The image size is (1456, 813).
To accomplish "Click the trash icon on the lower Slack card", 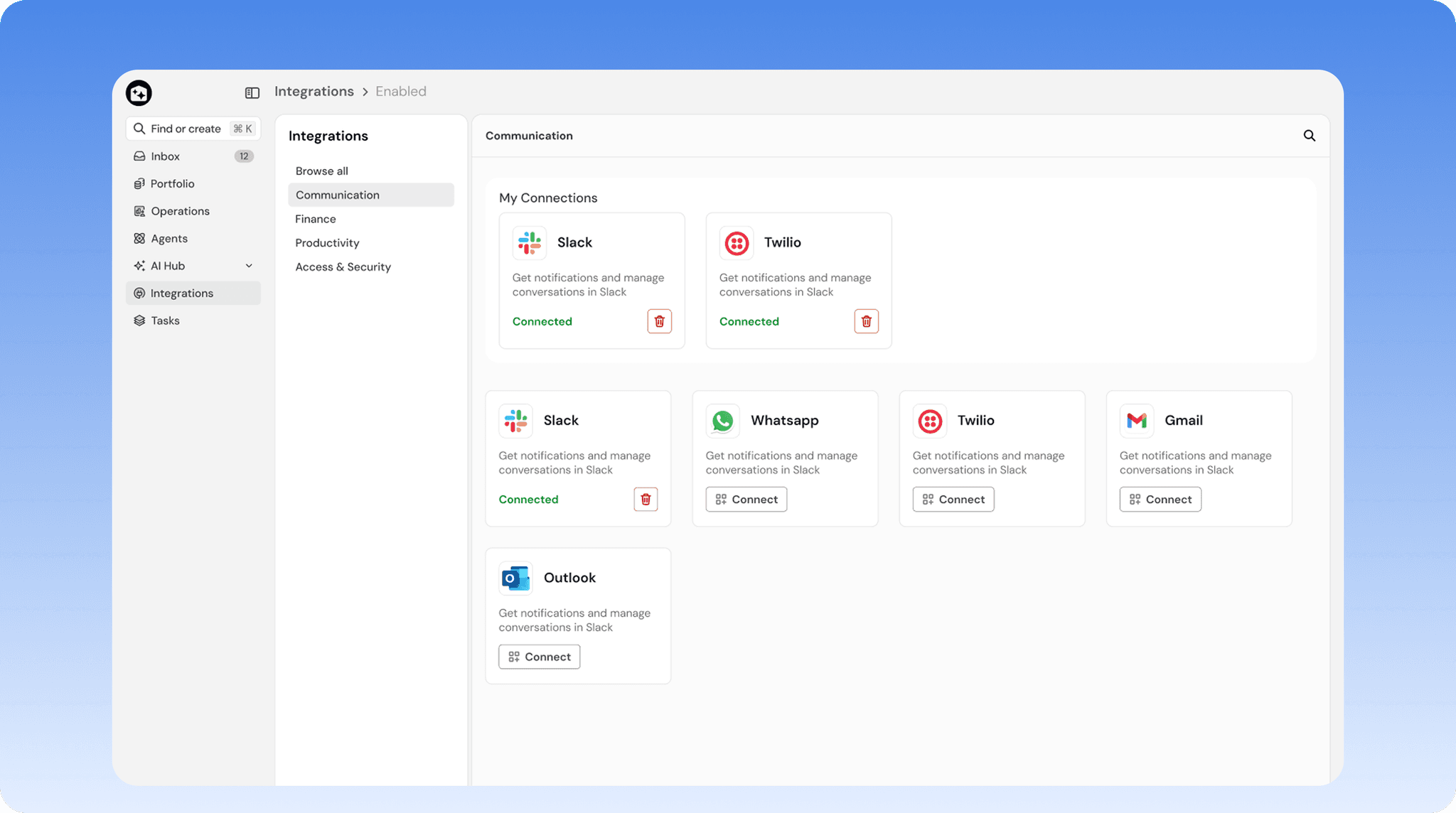I will (x=646, y=500).
